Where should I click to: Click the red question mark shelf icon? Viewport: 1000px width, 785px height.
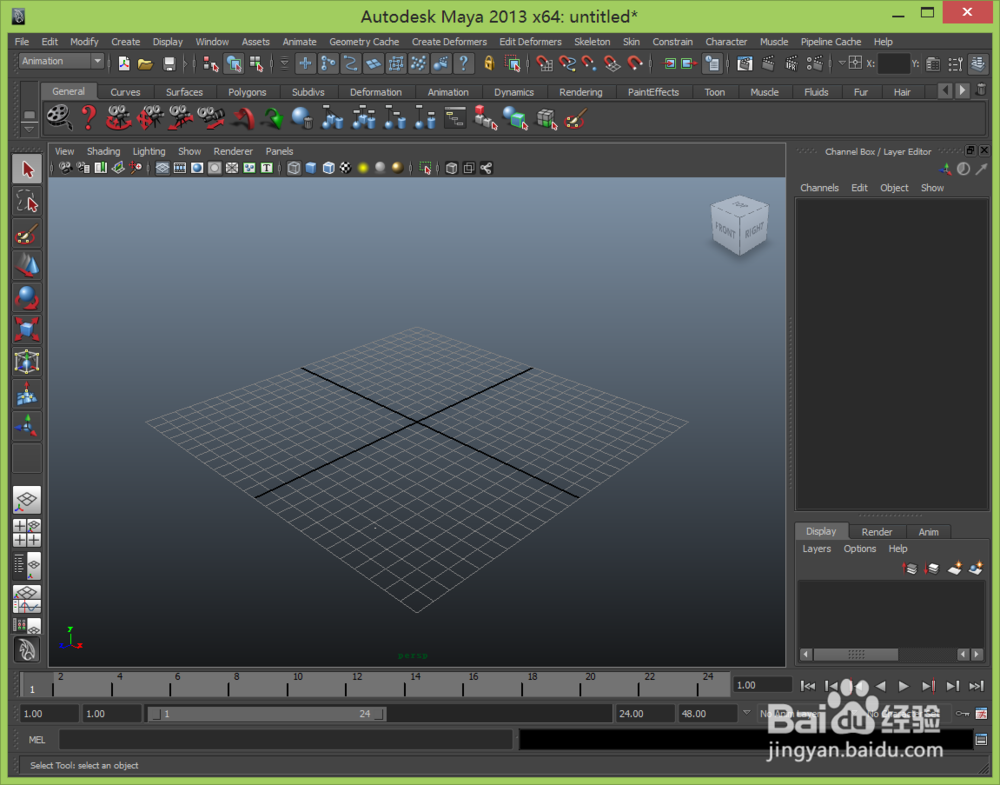[88, 118]
